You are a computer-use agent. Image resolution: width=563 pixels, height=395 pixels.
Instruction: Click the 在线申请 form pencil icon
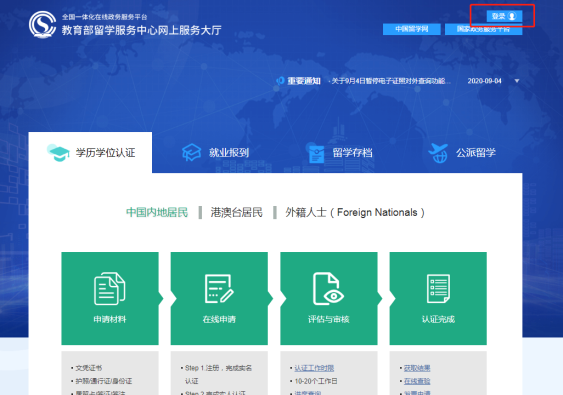(219, 289)
